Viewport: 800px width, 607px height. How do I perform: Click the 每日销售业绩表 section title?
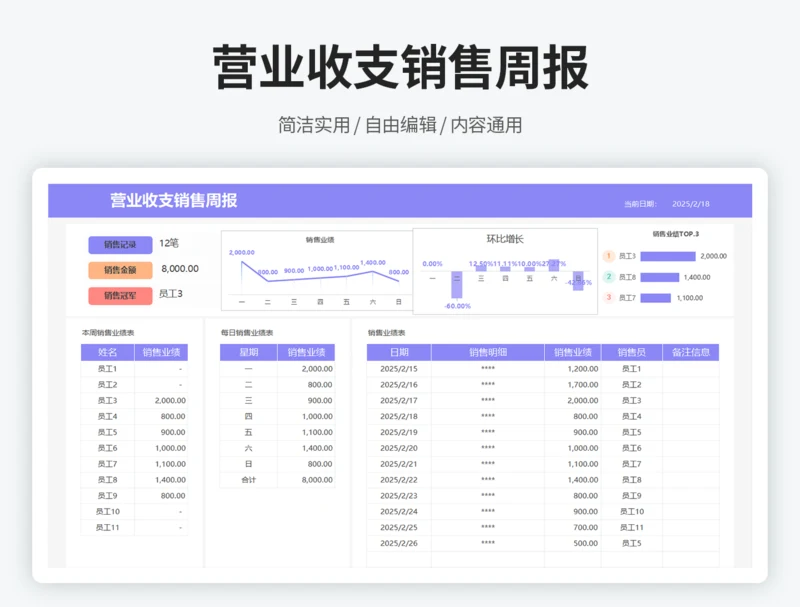coord(247,333)
